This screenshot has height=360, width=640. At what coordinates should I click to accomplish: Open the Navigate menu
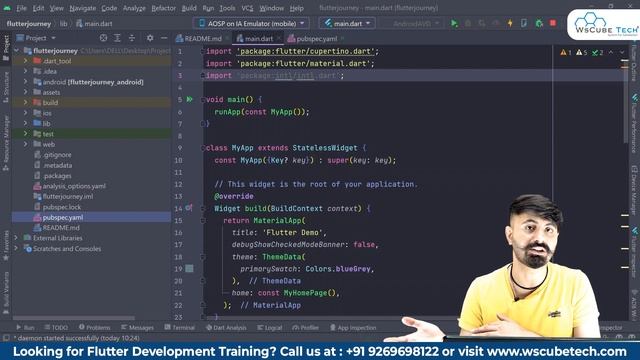coord(82,8)
